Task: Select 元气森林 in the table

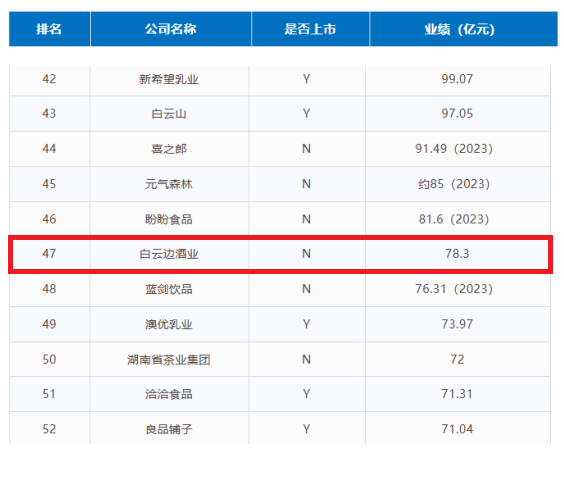Action: [169, 184]
